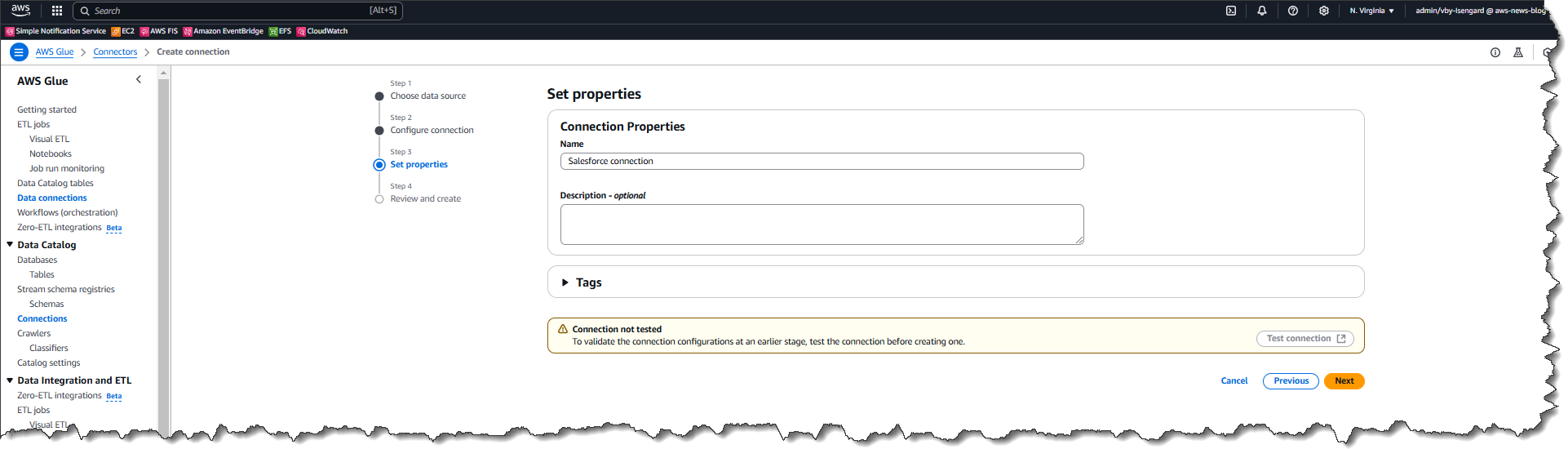Screen dimensions: 1568x449
Task: Open Getting started in sidebar
Action: click(47, 109)
